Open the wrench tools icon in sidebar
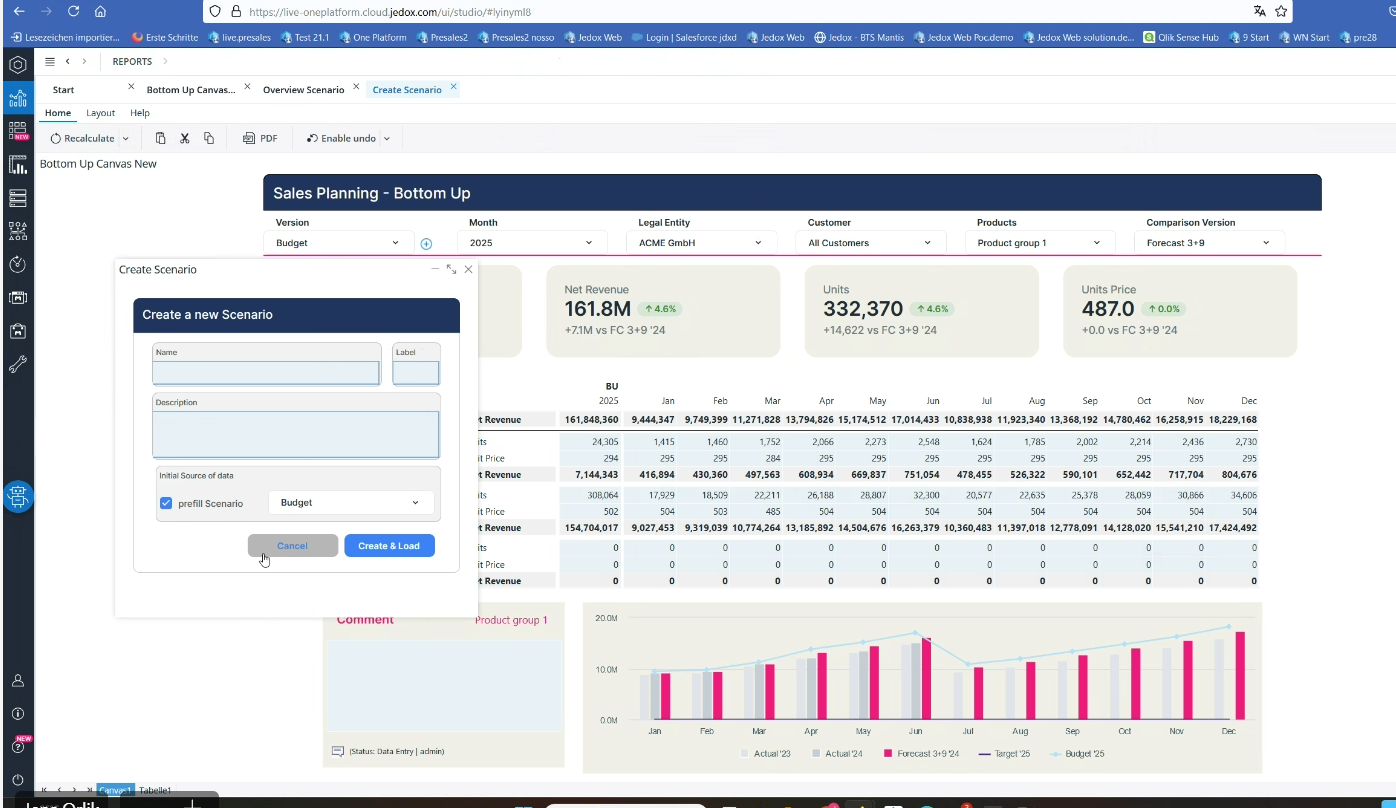This screenshot has height=808, width=1396. point(17,365)
